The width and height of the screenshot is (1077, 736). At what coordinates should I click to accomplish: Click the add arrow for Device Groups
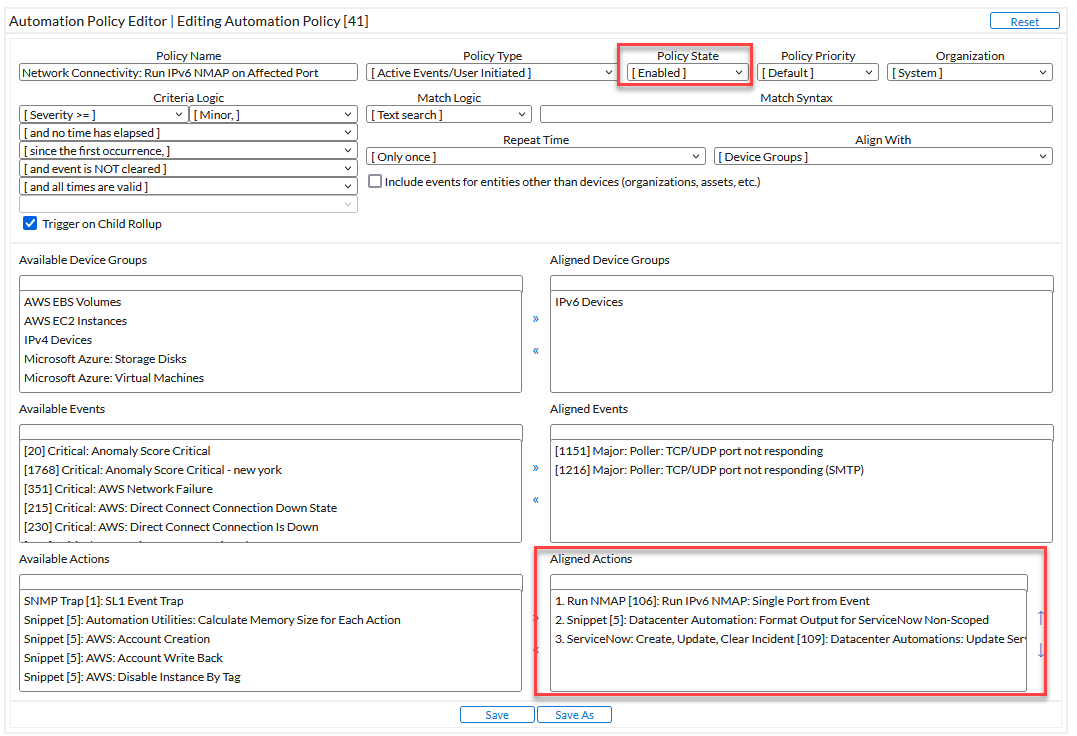[535, 319]
